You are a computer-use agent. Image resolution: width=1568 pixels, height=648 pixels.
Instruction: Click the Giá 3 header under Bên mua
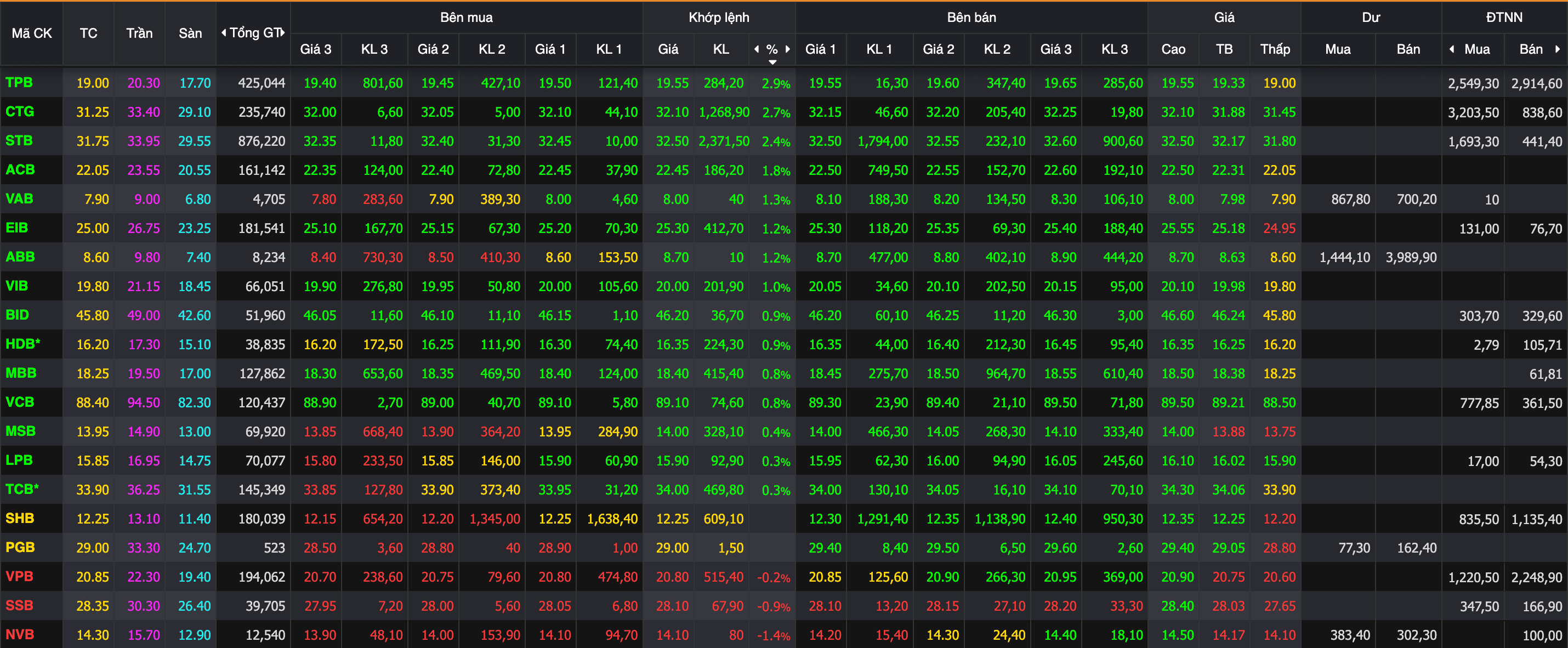pyautogui.click(x=316, y=49)
